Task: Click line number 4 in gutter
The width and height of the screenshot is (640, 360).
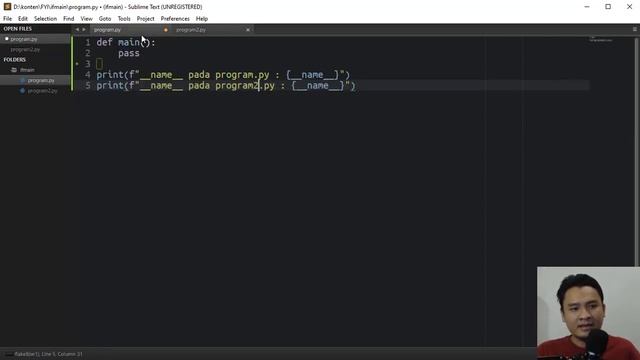Action: click(x=87, y=75)
